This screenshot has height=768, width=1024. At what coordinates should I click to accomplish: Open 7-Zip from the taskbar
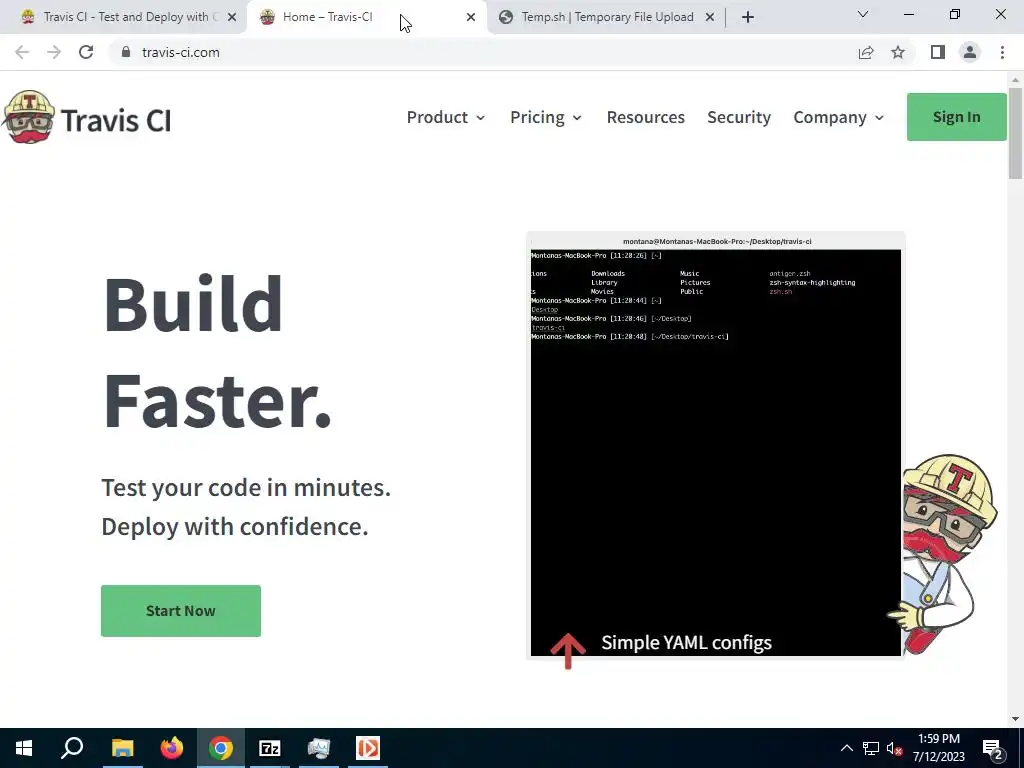[270, 748]
